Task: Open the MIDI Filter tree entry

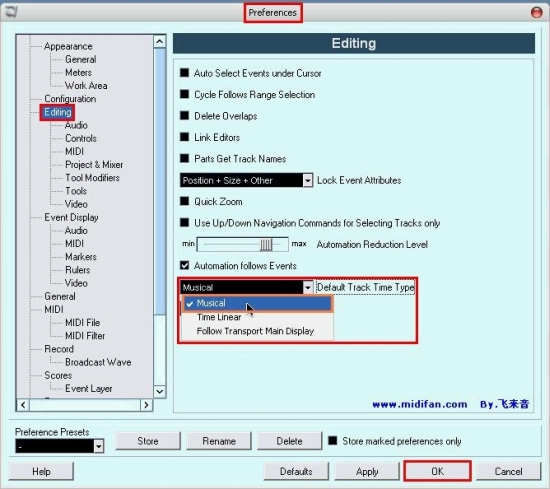Action: [85, 336]
